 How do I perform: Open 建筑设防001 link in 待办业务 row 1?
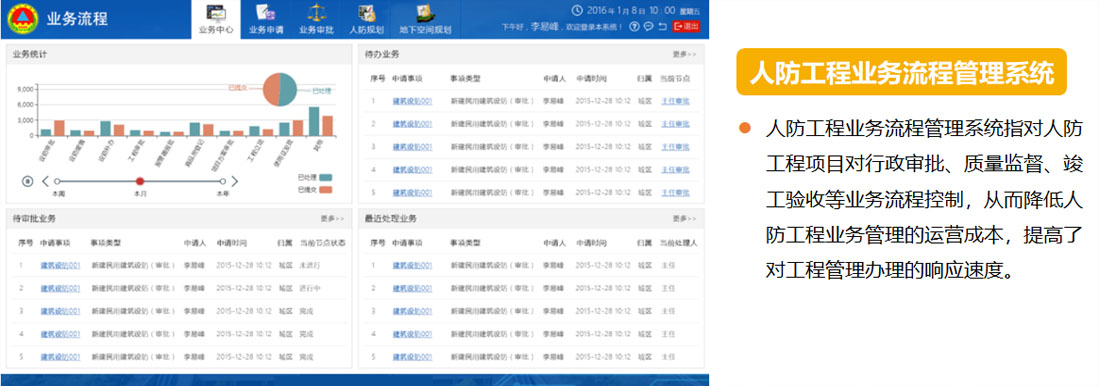coord(412,101)
